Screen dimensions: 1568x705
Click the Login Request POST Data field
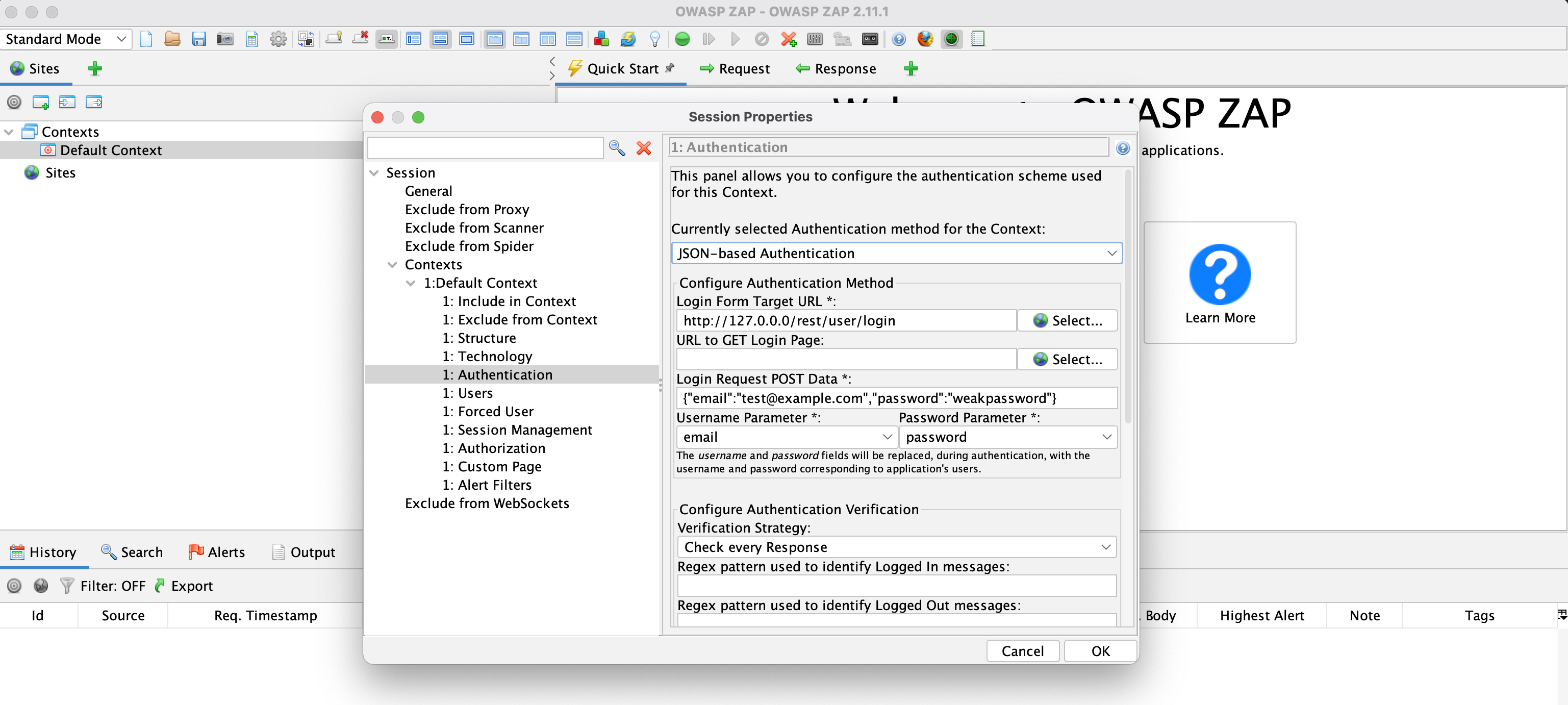pyautogui.click(x=897, y=398)
